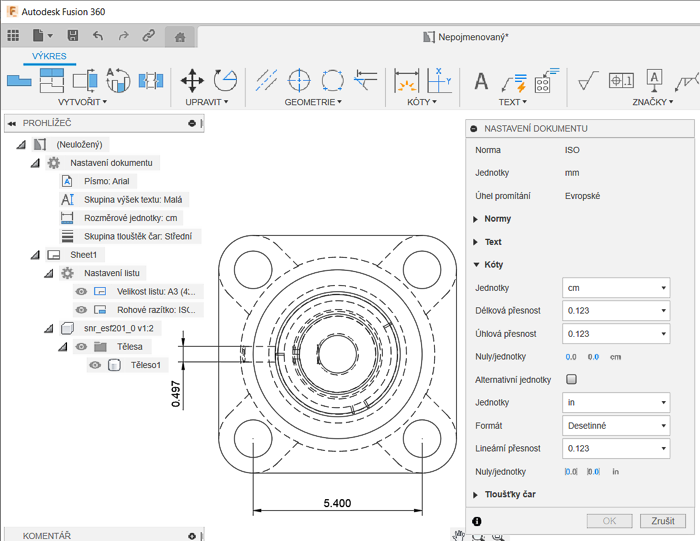Click the OK button
Screen dimensions: 700x541
[609, 521]
